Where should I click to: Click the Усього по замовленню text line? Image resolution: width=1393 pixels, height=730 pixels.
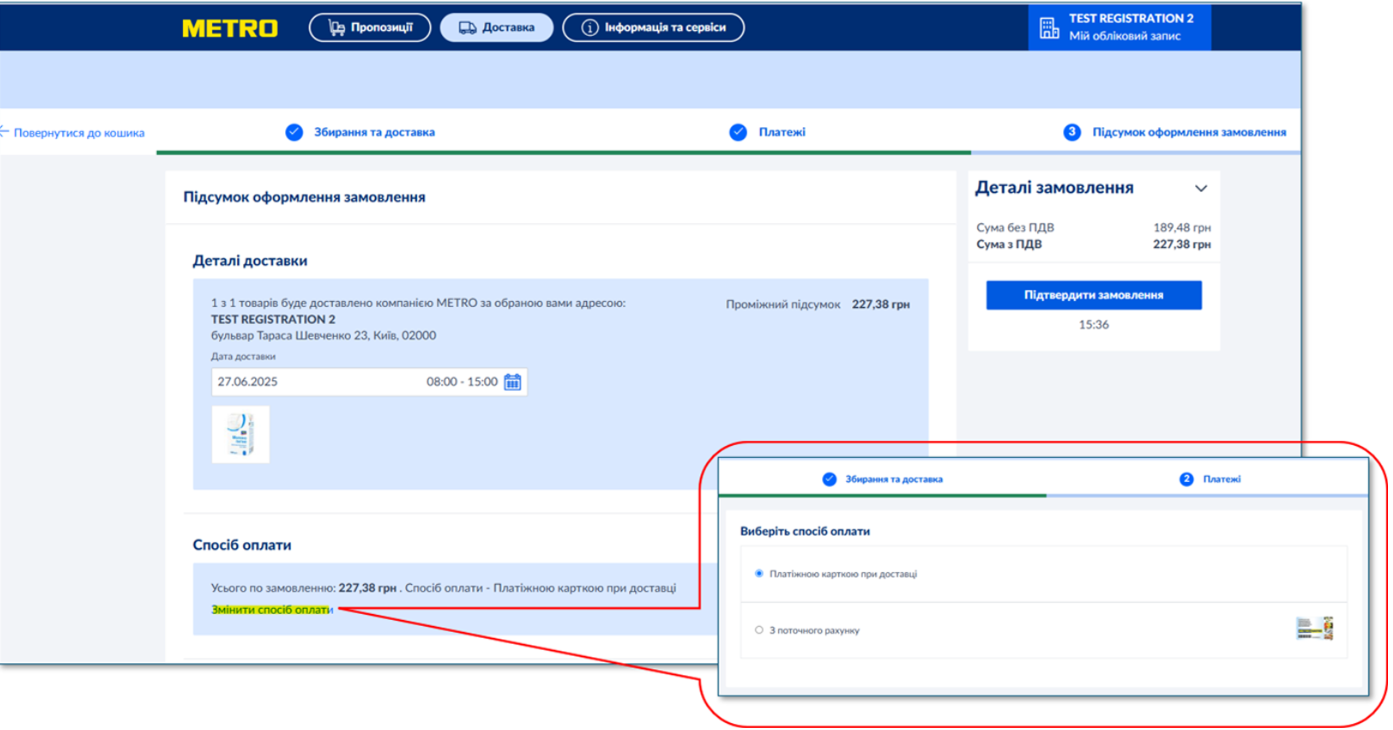tap(443, 588)
